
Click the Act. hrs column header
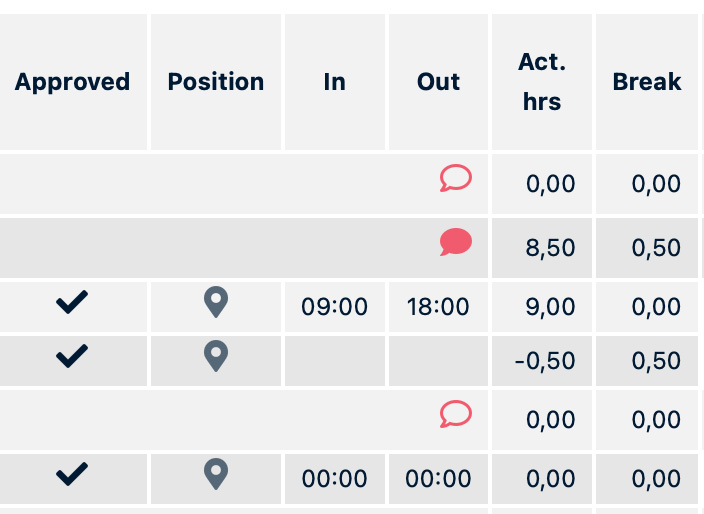541,82
